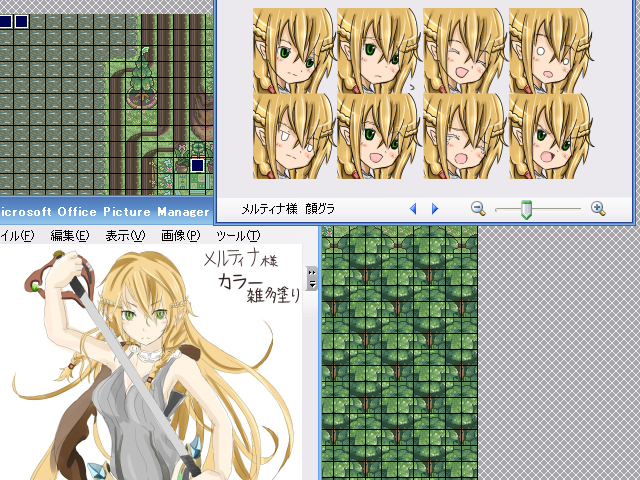Select the blank white-eyed annoyed face portrait

pyautogui.click(x=294, y=136)
